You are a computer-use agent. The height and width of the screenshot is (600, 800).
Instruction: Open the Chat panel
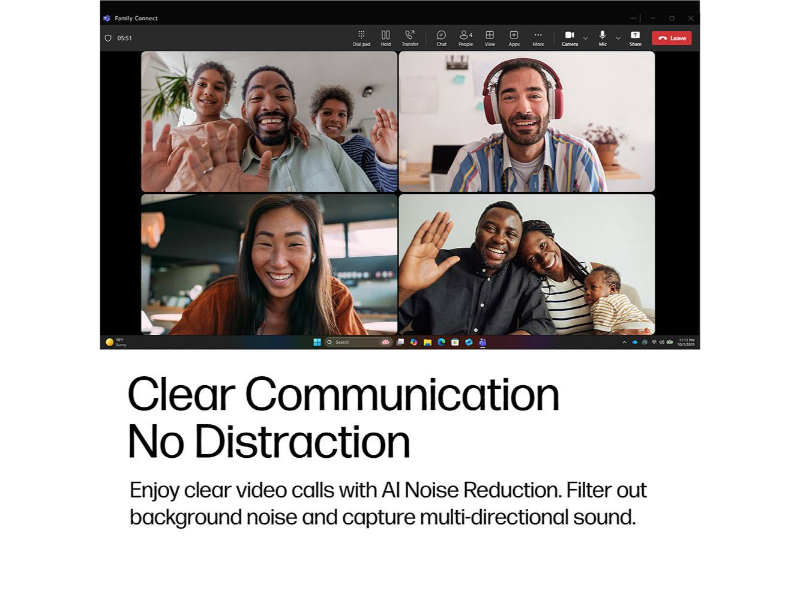tap(441, 38)
